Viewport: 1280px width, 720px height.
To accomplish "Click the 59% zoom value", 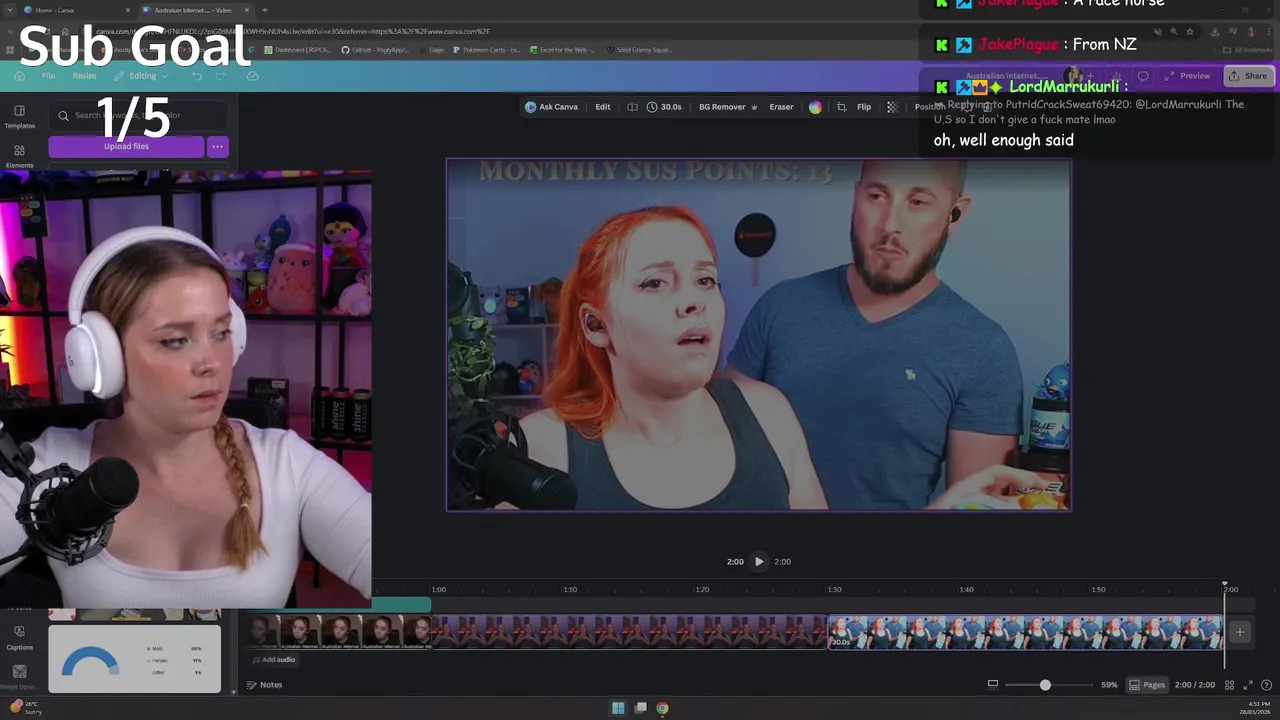I will point(1109,685).
